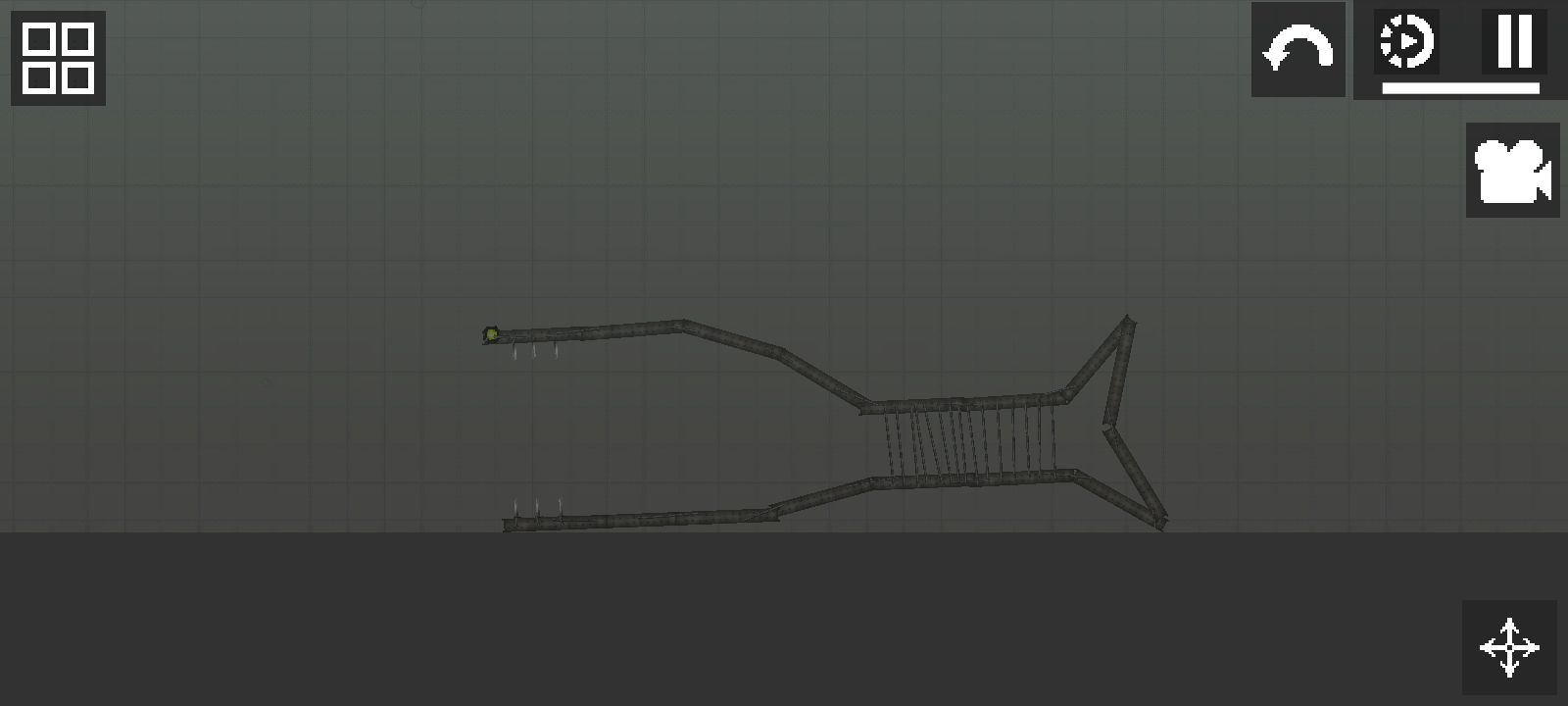
Task: Open the camera recording tool
Action: point(1512,170)
